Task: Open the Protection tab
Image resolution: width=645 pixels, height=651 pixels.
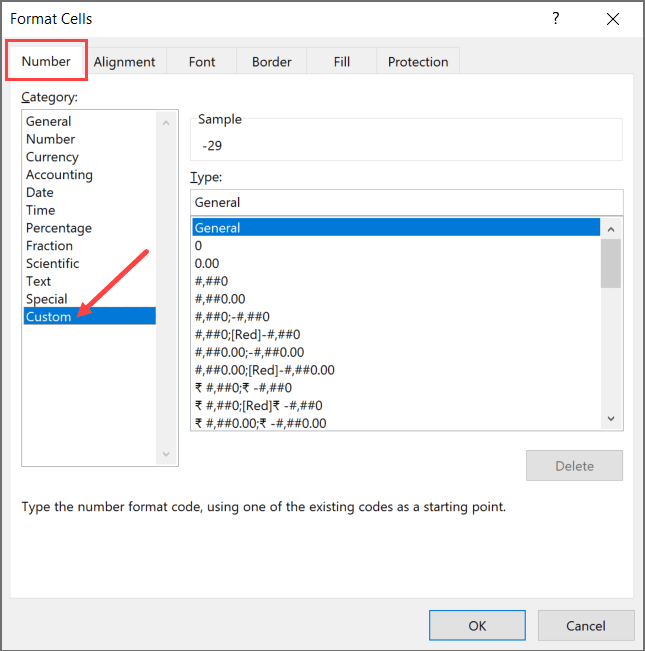Action: [418, 62]
